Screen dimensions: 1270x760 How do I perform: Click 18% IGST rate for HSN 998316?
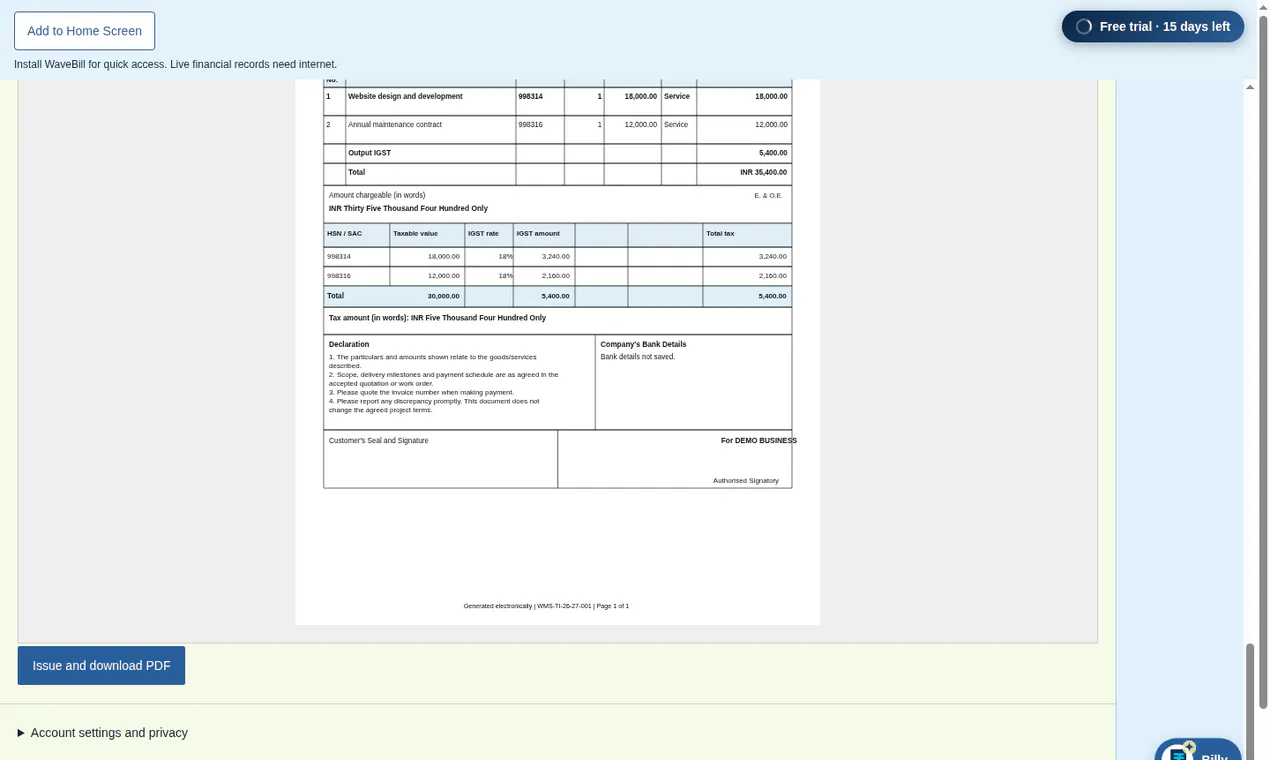[505, 276]
